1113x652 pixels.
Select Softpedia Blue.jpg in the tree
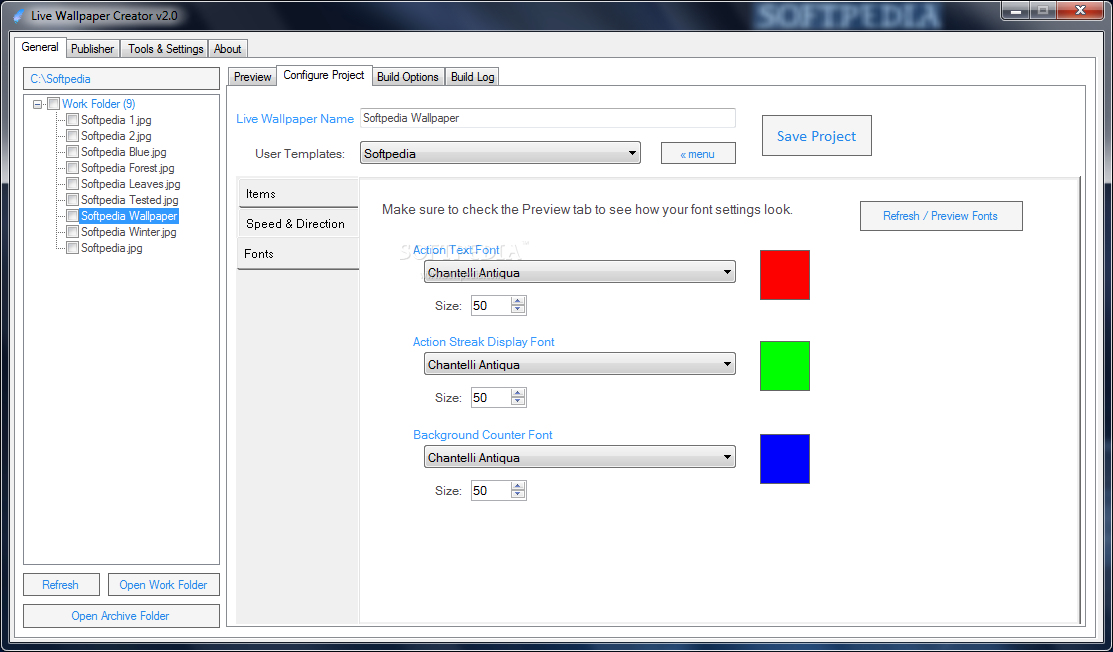124,152
